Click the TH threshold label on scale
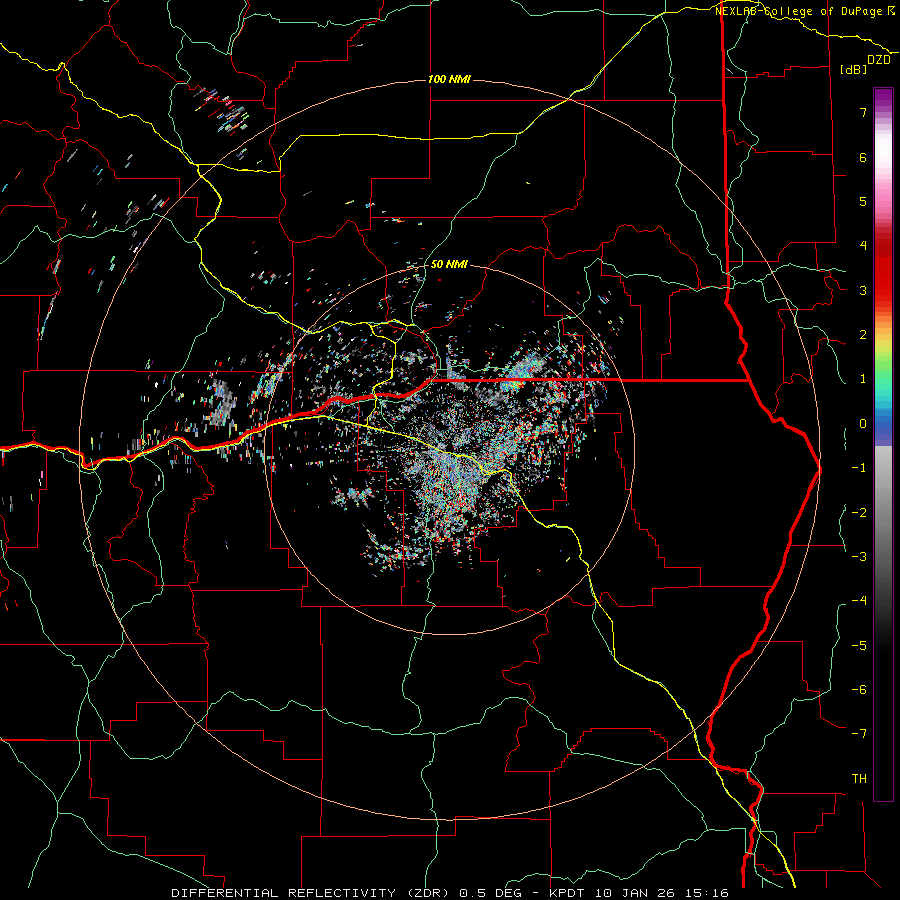900x900 pixels. pyautogui.click(x=859, y=779)
